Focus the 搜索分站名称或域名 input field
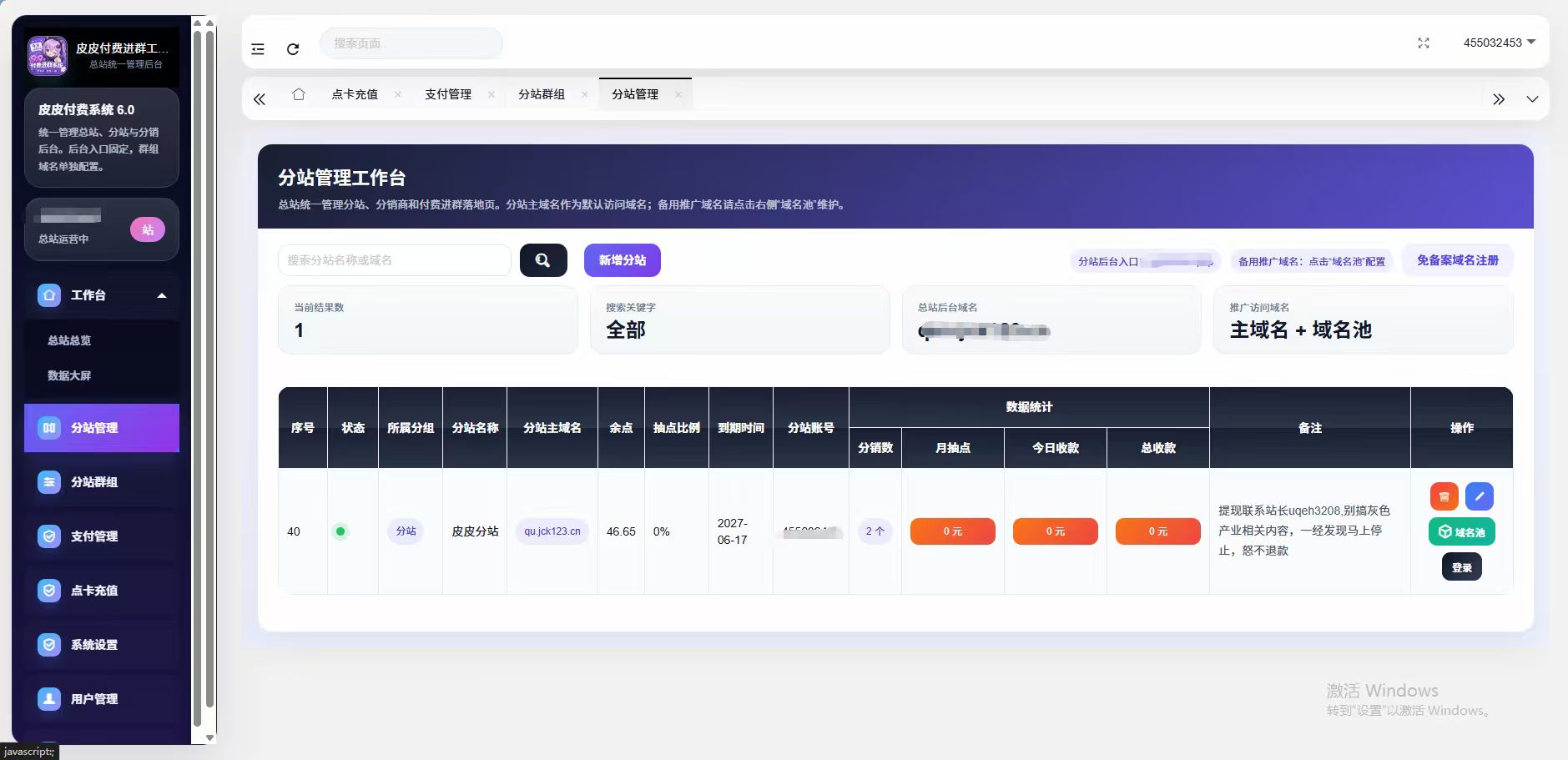 395,260
